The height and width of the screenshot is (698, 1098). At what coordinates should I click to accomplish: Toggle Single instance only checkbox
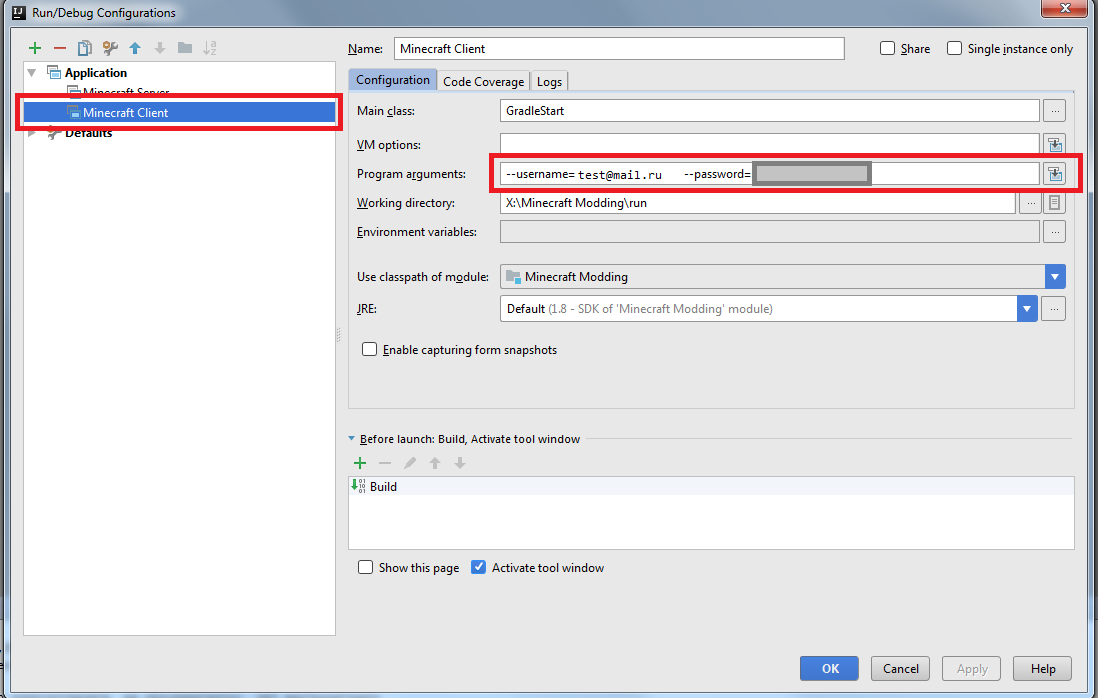click(x=954, y=49)
